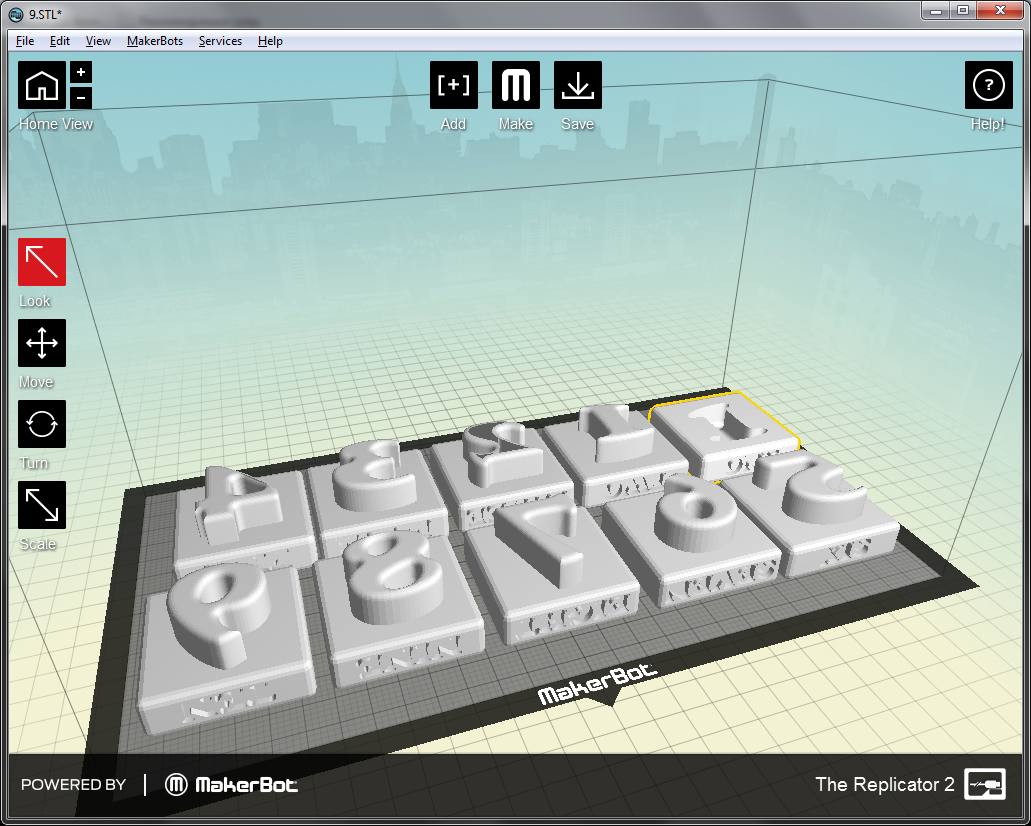The image size is (1031, 826).
Task: Open the Edit menu
Action: pyautogui.click(x=60, y=41)
